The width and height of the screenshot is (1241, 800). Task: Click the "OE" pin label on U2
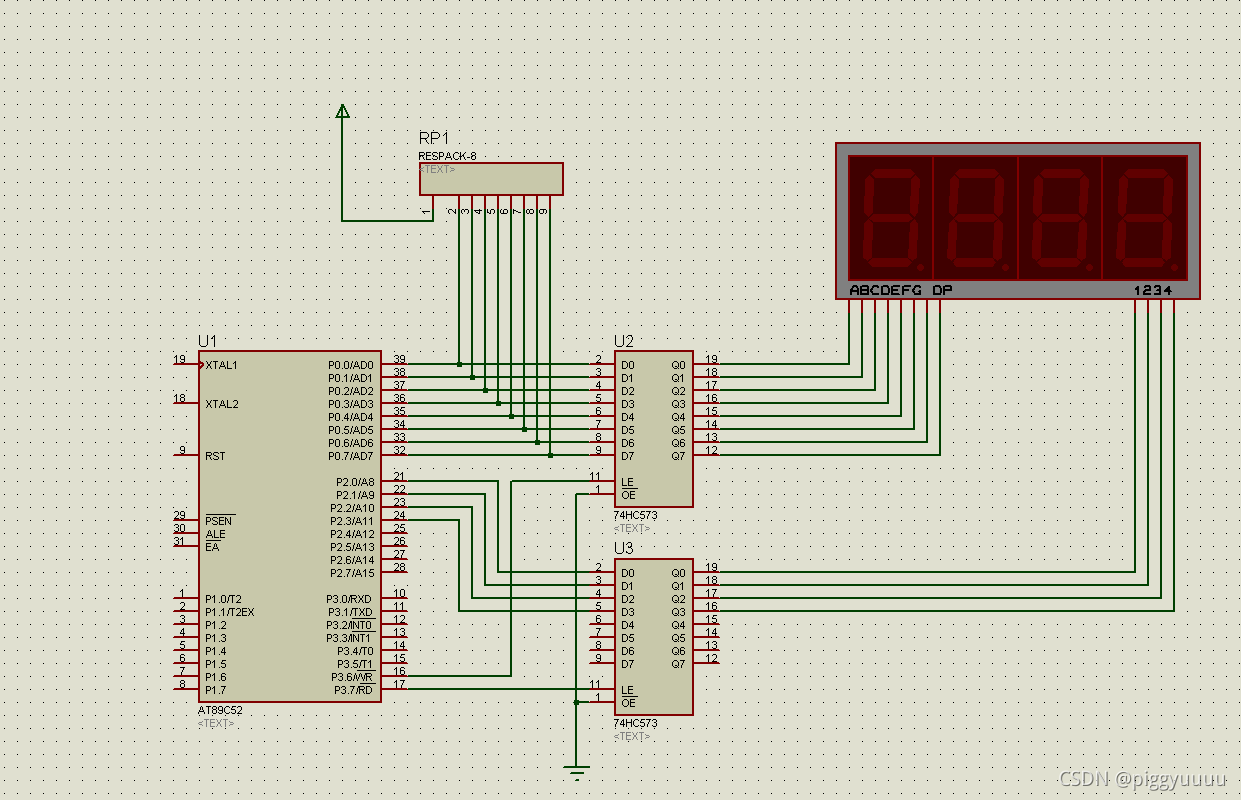628,495
